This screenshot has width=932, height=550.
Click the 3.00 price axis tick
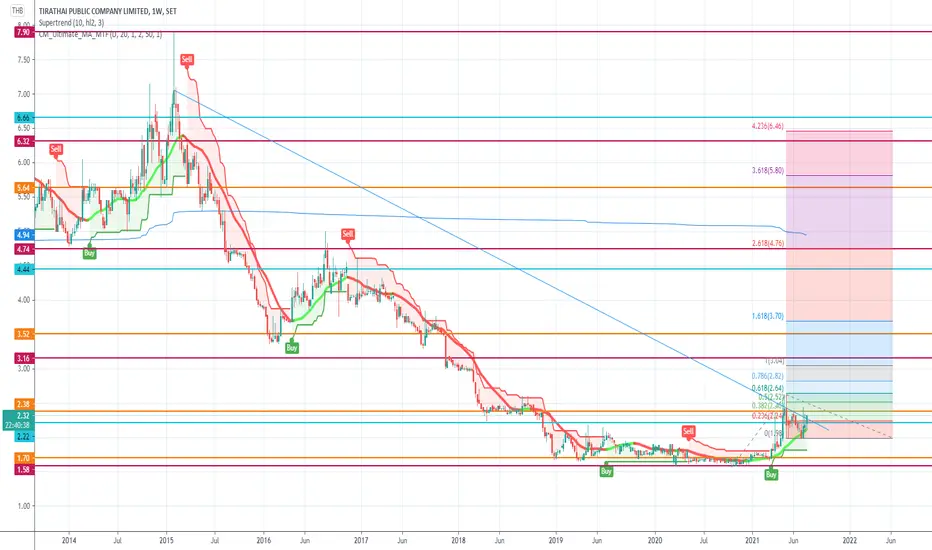coord(24,369)
